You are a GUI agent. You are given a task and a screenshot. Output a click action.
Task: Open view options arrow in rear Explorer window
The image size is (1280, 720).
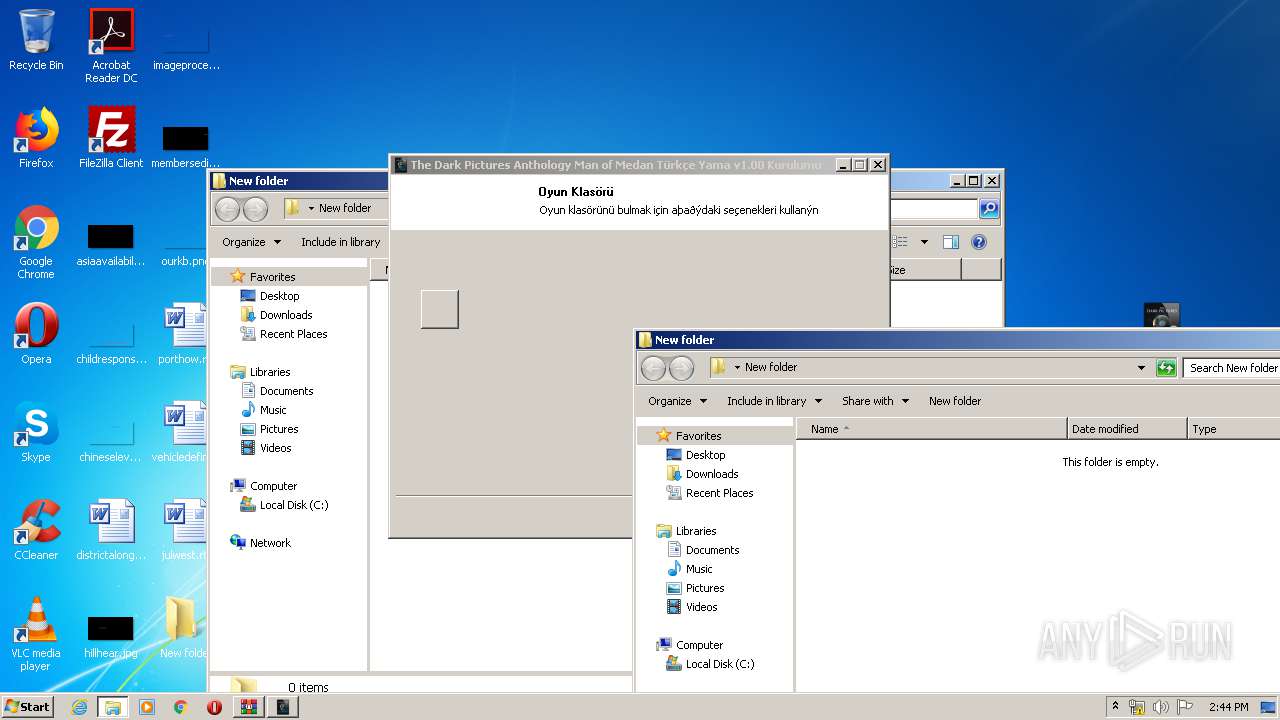click(x=924, y=242)
